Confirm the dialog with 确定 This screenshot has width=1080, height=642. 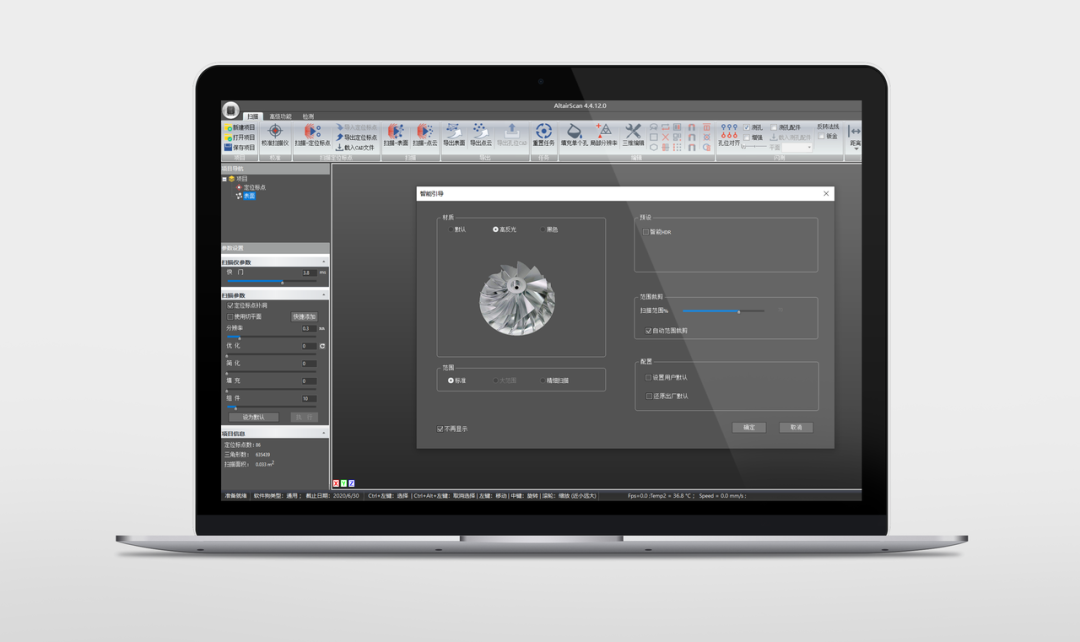point(747,427)
